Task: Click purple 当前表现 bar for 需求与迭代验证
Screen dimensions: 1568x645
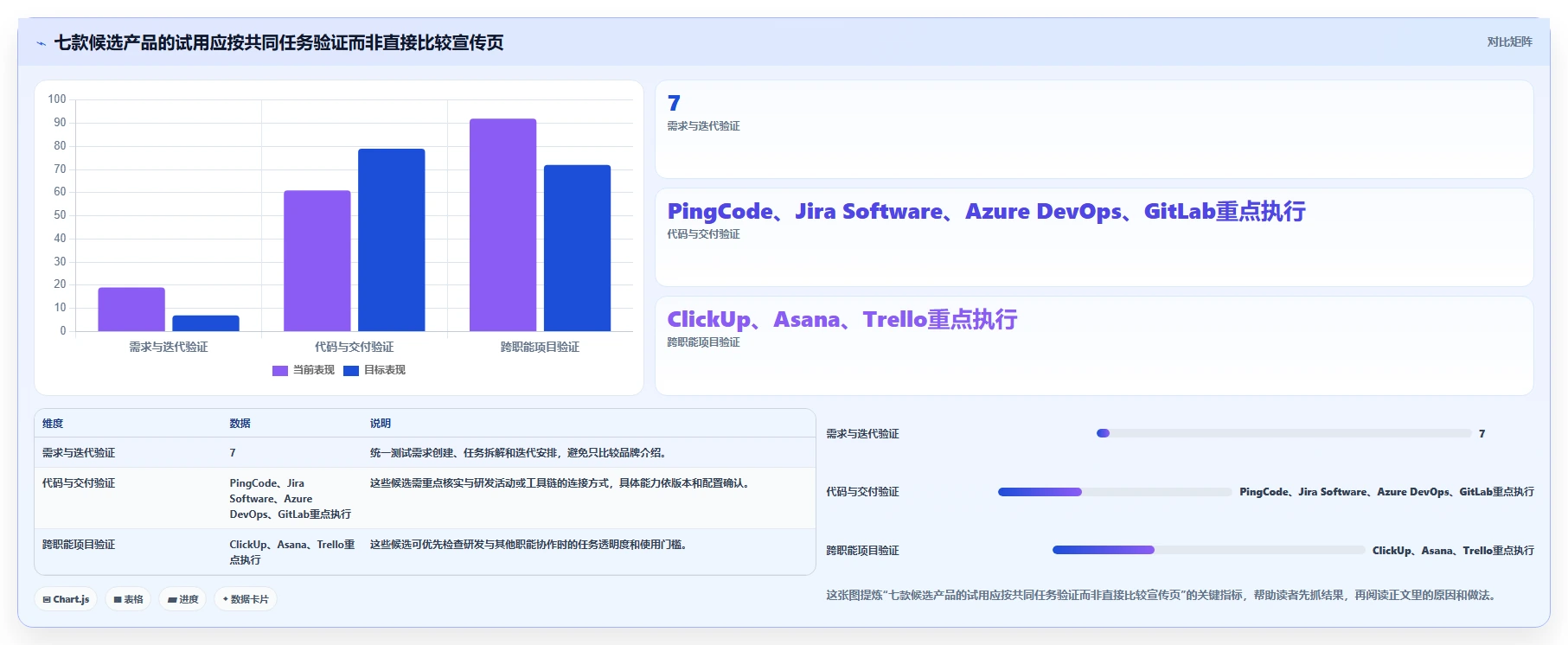Action: click(131, 310)
